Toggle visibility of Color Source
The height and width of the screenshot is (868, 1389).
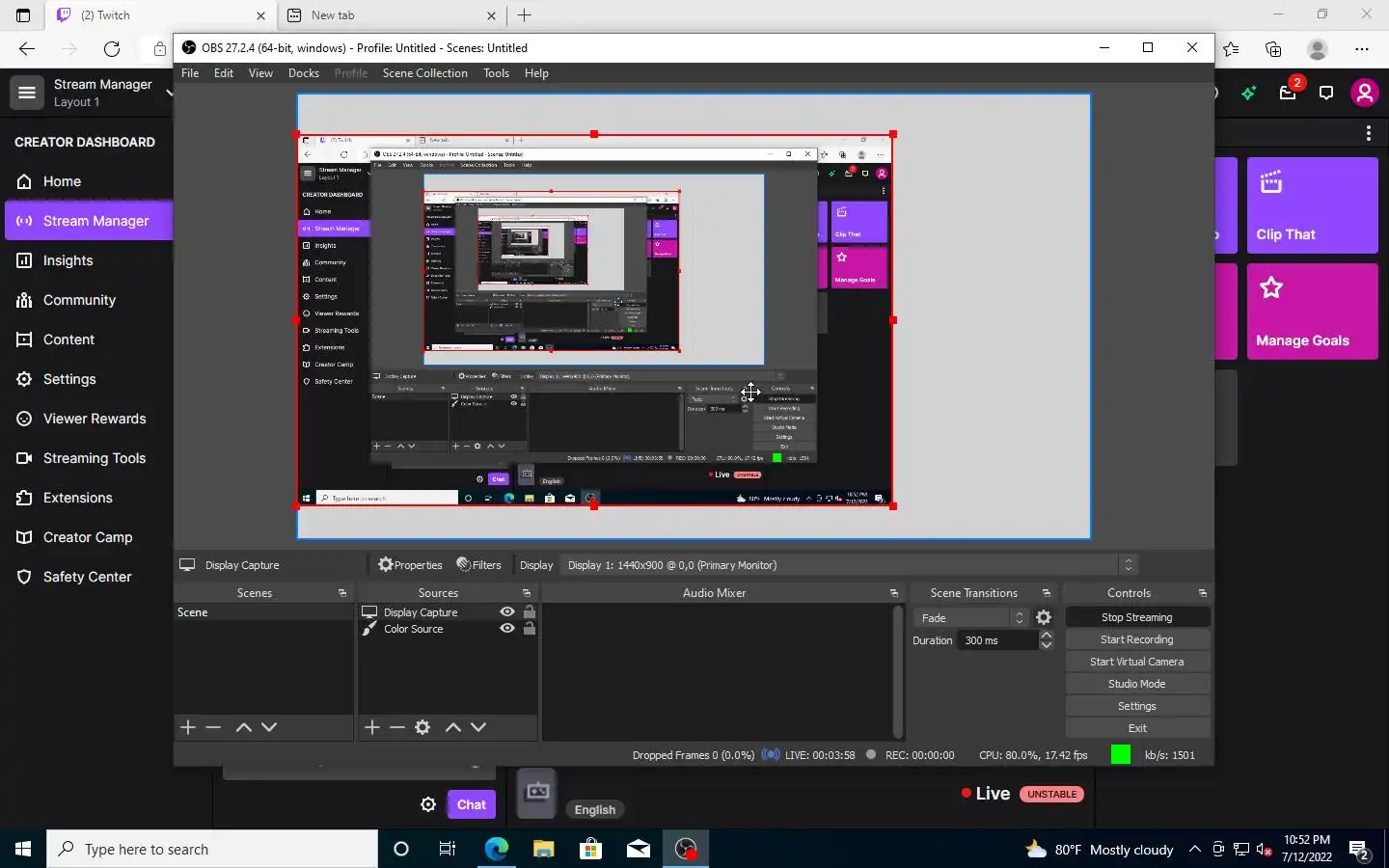pyautogui.click(x=507, y=629)
